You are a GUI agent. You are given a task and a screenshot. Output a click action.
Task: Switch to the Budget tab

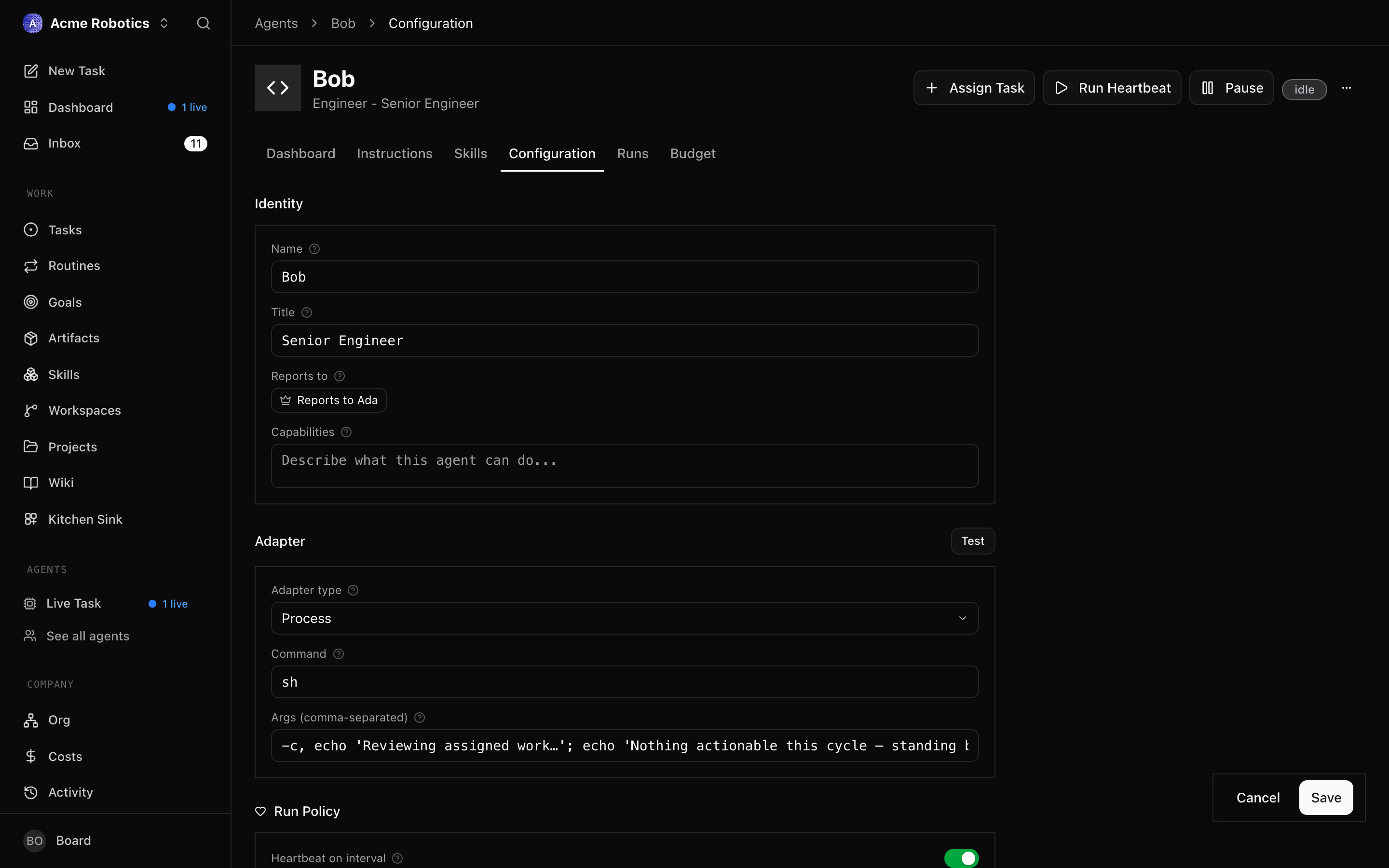point(693,153)
